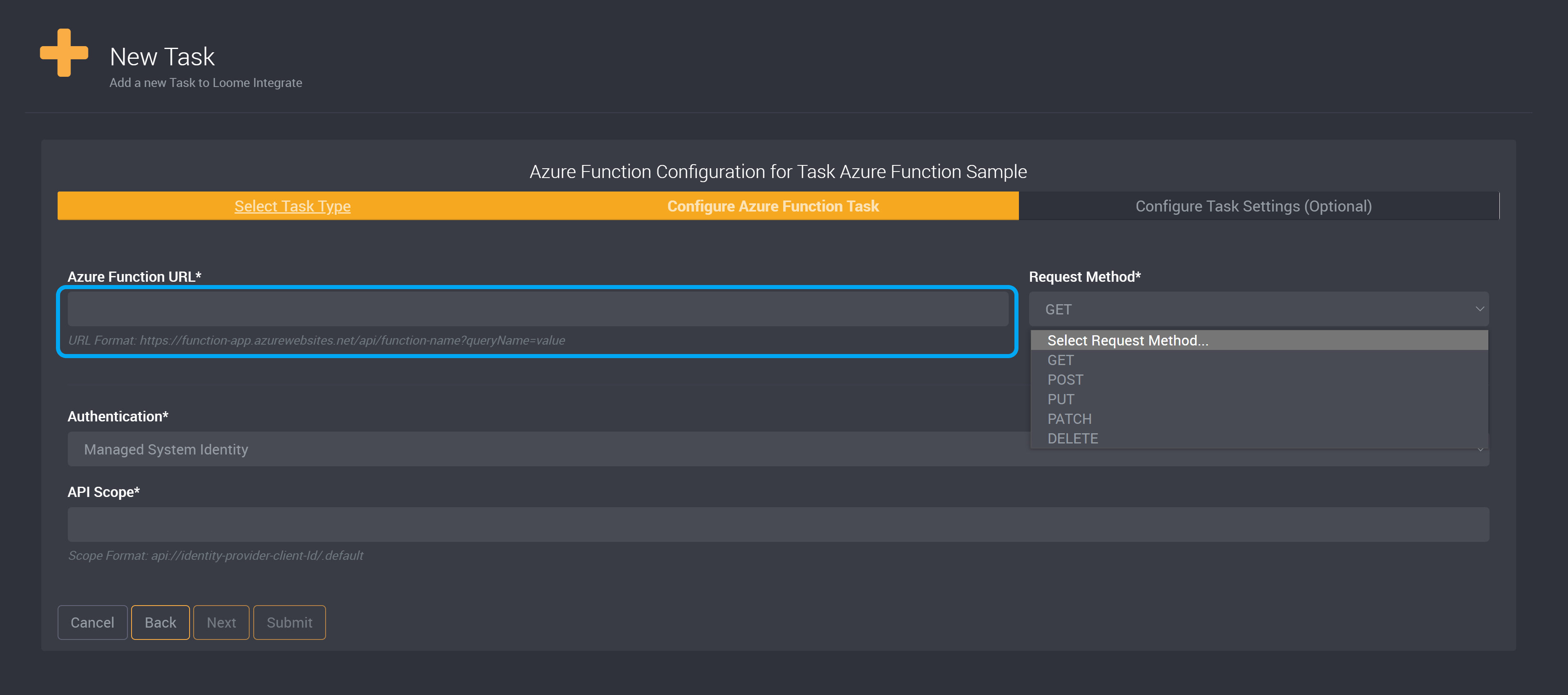Click the Request Method dropdown showing GET
The image size is (1568, 695).
pyautogui.click(x=1258, y=309)
